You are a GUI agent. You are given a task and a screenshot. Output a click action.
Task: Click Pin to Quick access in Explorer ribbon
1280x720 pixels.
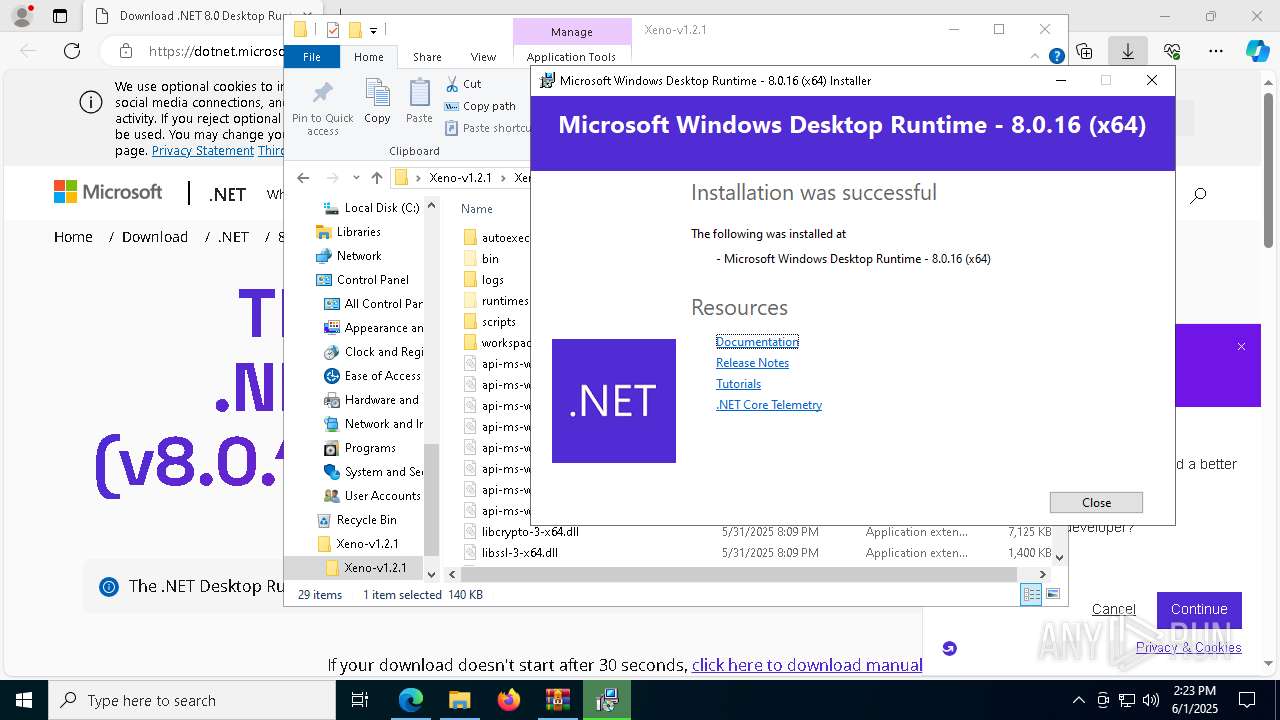click(x=322, y=108)
